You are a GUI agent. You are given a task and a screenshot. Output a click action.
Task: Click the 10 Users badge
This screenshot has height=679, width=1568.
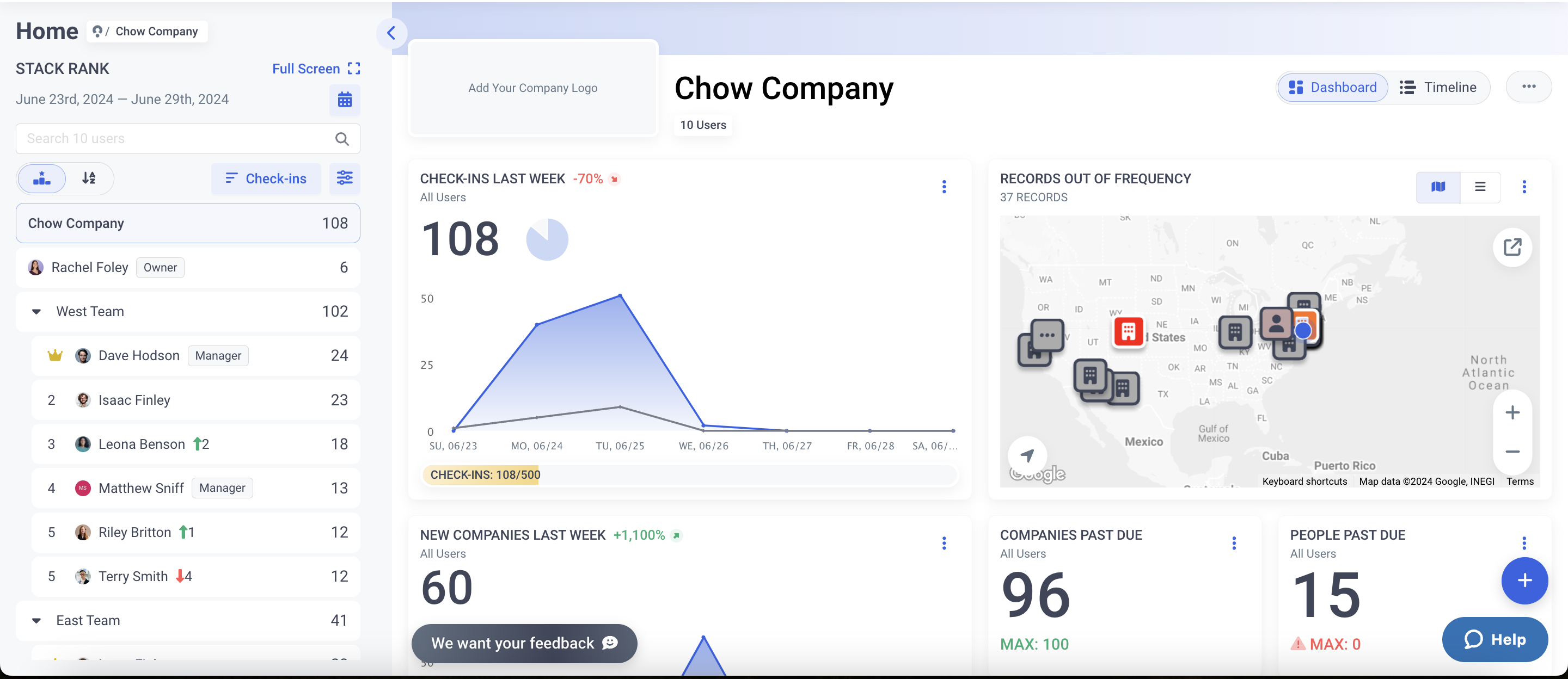[x=703, y=125]
